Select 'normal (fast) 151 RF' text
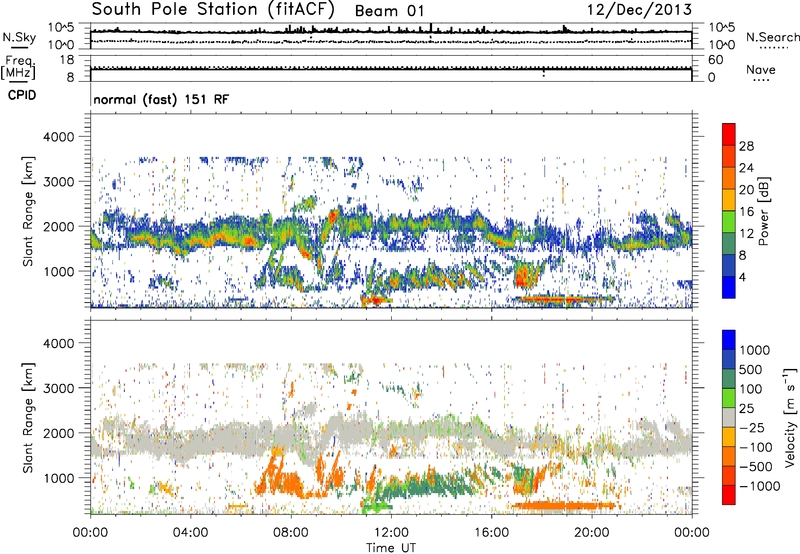Viewport: 800px width, 554px height. 161,99
